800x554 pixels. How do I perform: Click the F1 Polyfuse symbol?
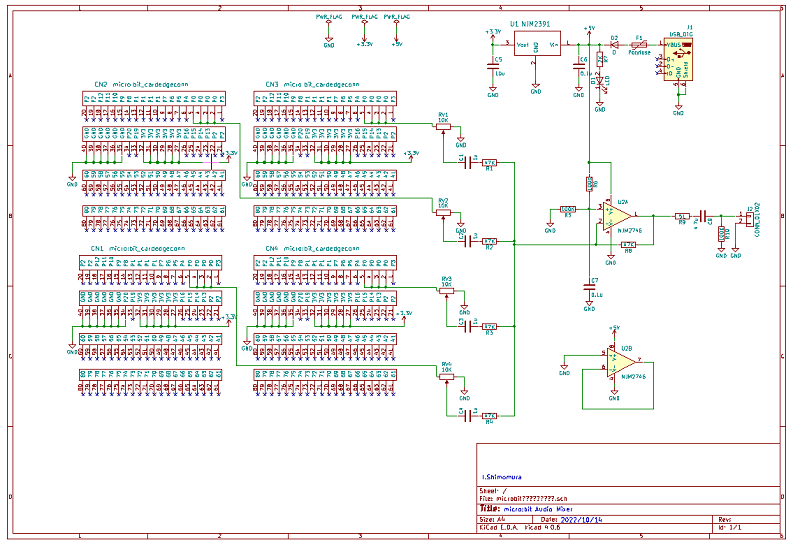tap(639, 44)
